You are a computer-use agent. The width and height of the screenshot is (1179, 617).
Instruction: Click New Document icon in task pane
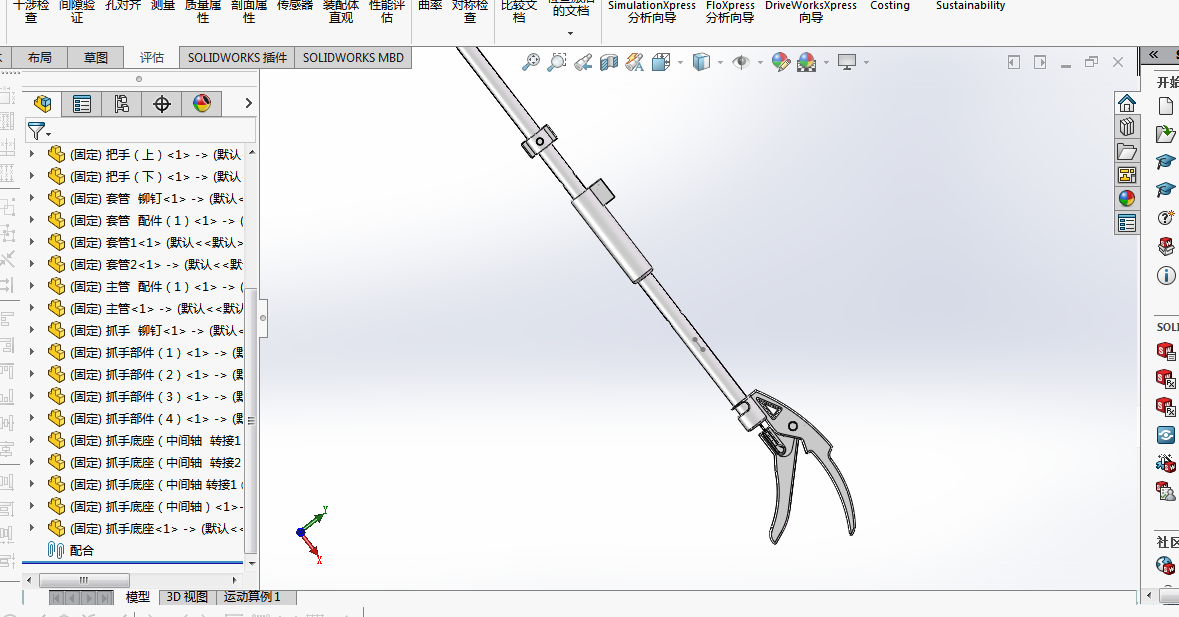1165,106
